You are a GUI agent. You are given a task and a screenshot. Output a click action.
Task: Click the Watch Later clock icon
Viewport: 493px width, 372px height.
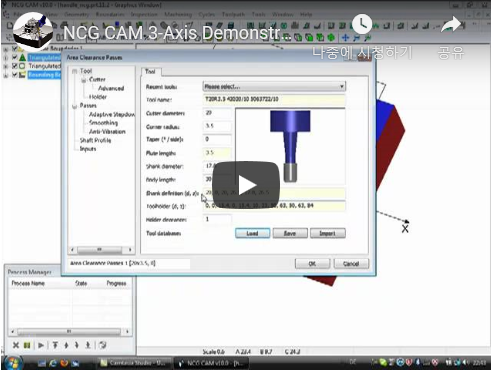click(362, 24)
